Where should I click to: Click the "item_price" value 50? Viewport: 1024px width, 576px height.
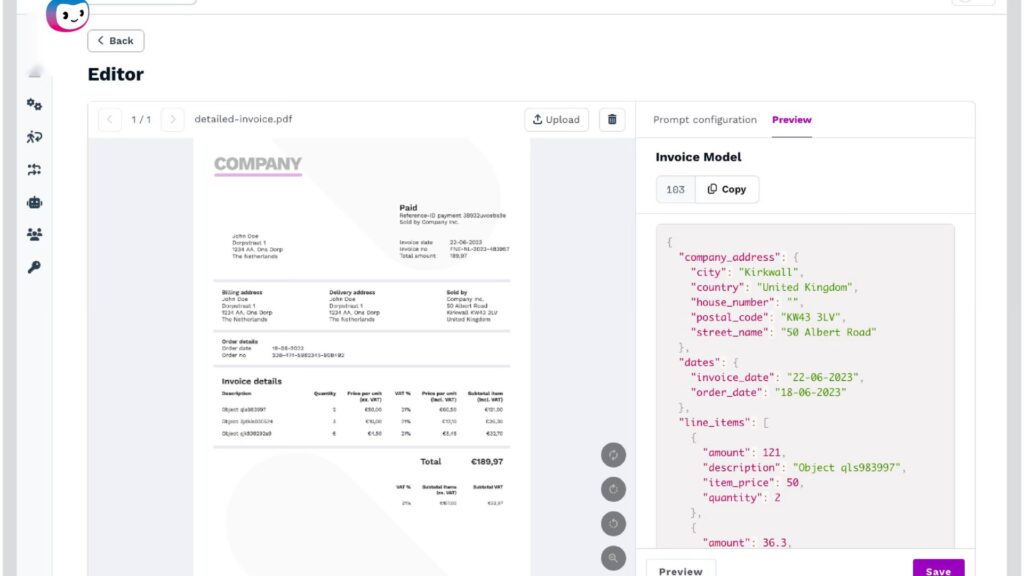tap(792, 483)
